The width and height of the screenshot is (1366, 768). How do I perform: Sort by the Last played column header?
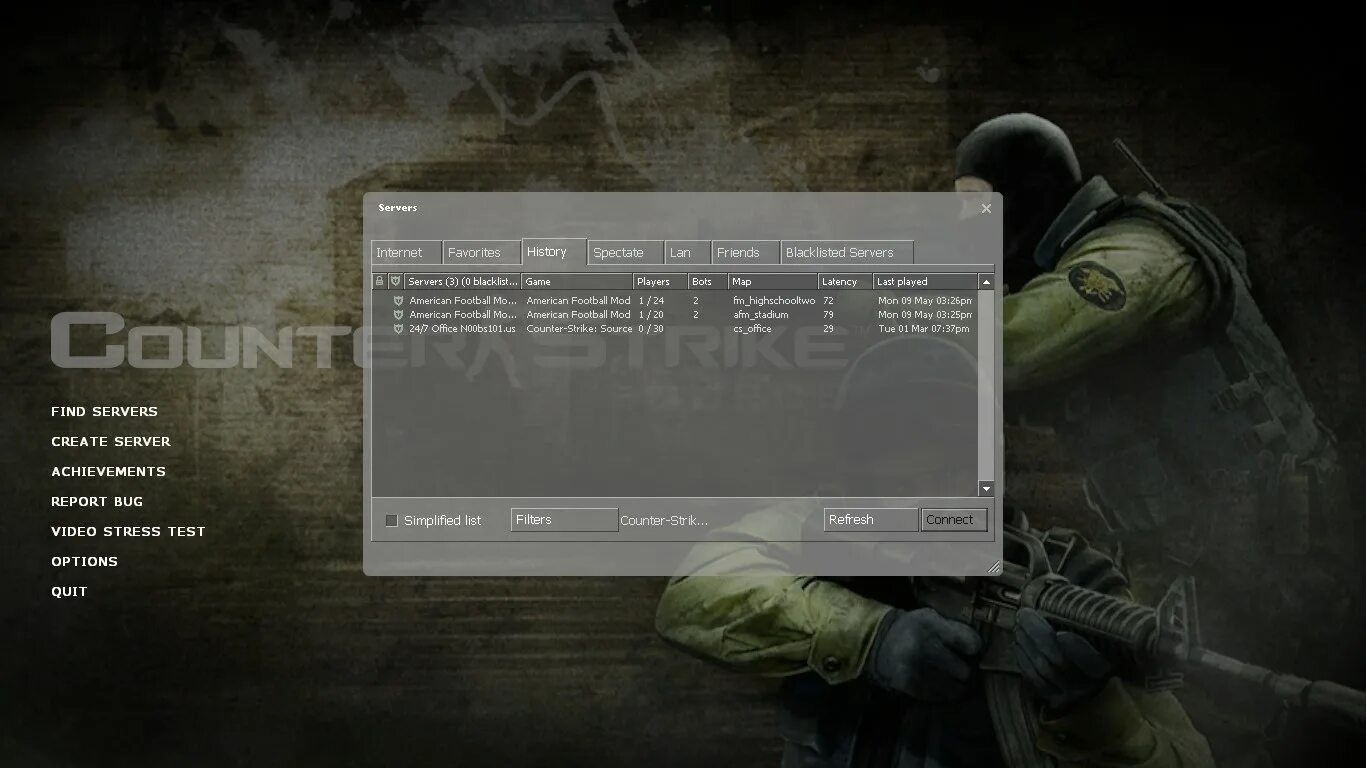coord(925,282)
